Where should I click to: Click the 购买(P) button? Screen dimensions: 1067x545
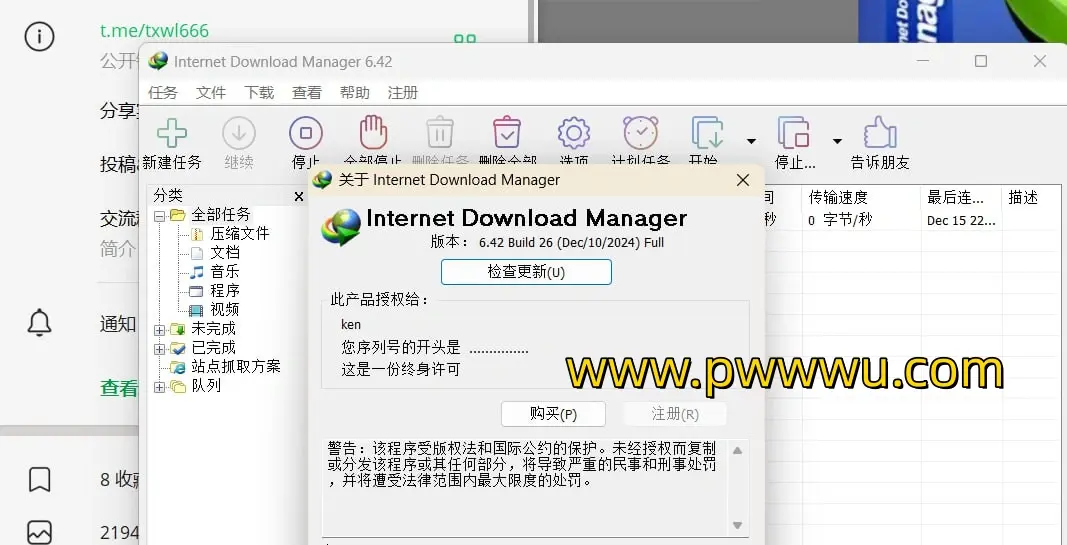coord(553,414)
